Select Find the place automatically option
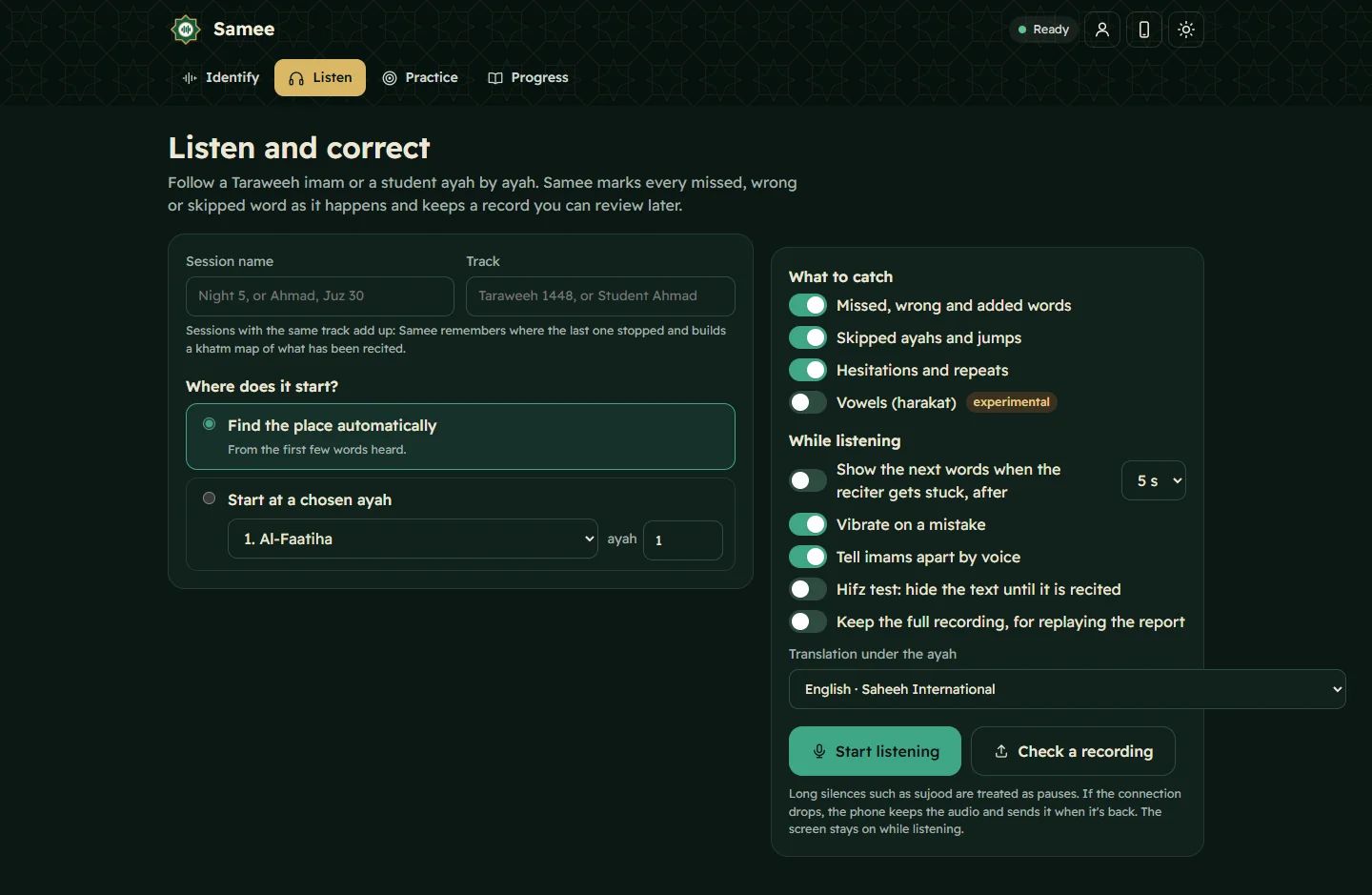The height and width of the screenshot is (895, 1372). point(460,437)
